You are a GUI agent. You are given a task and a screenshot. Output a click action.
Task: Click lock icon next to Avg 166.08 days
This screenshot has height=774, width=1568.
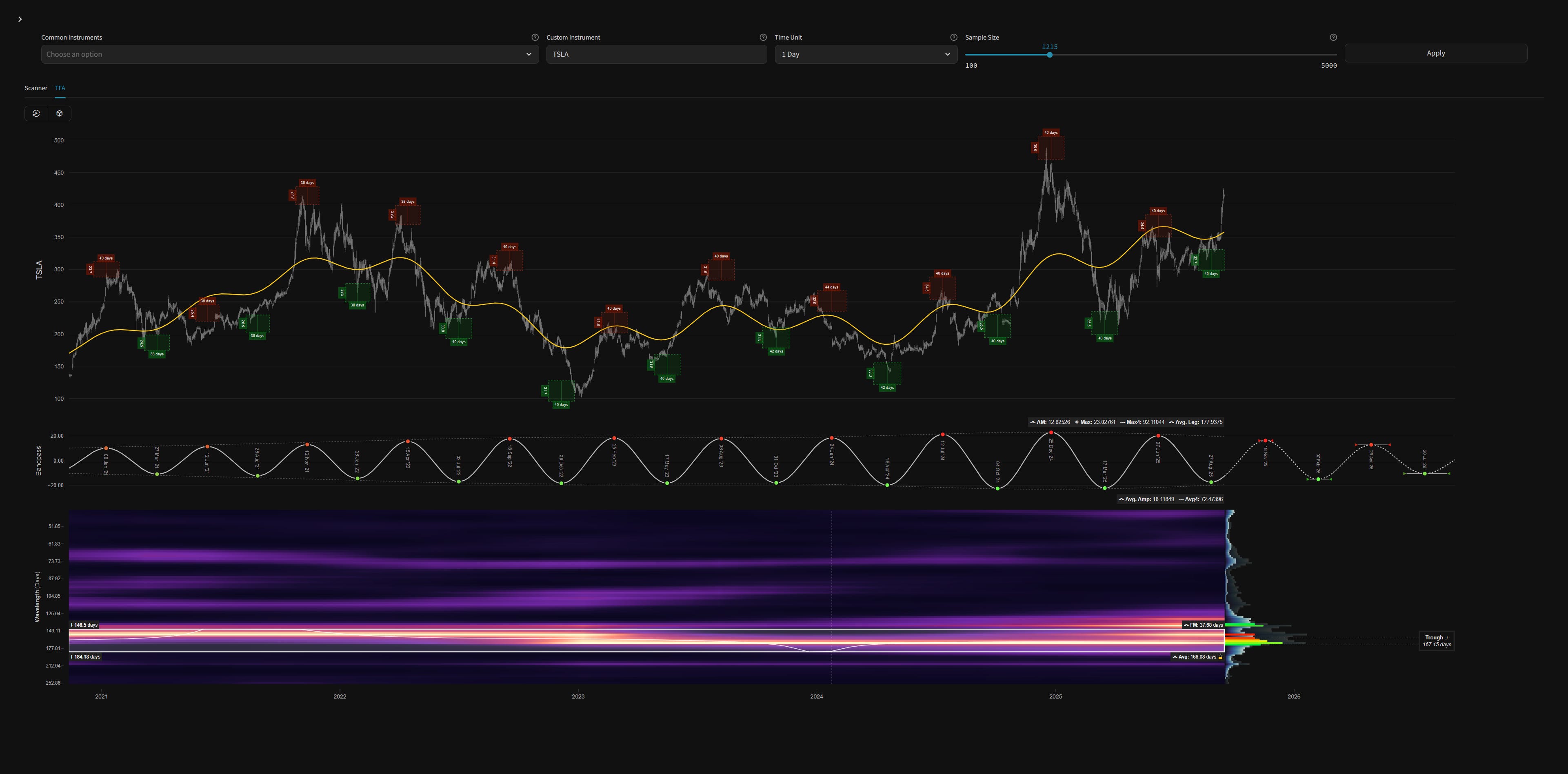[1220, 657]
